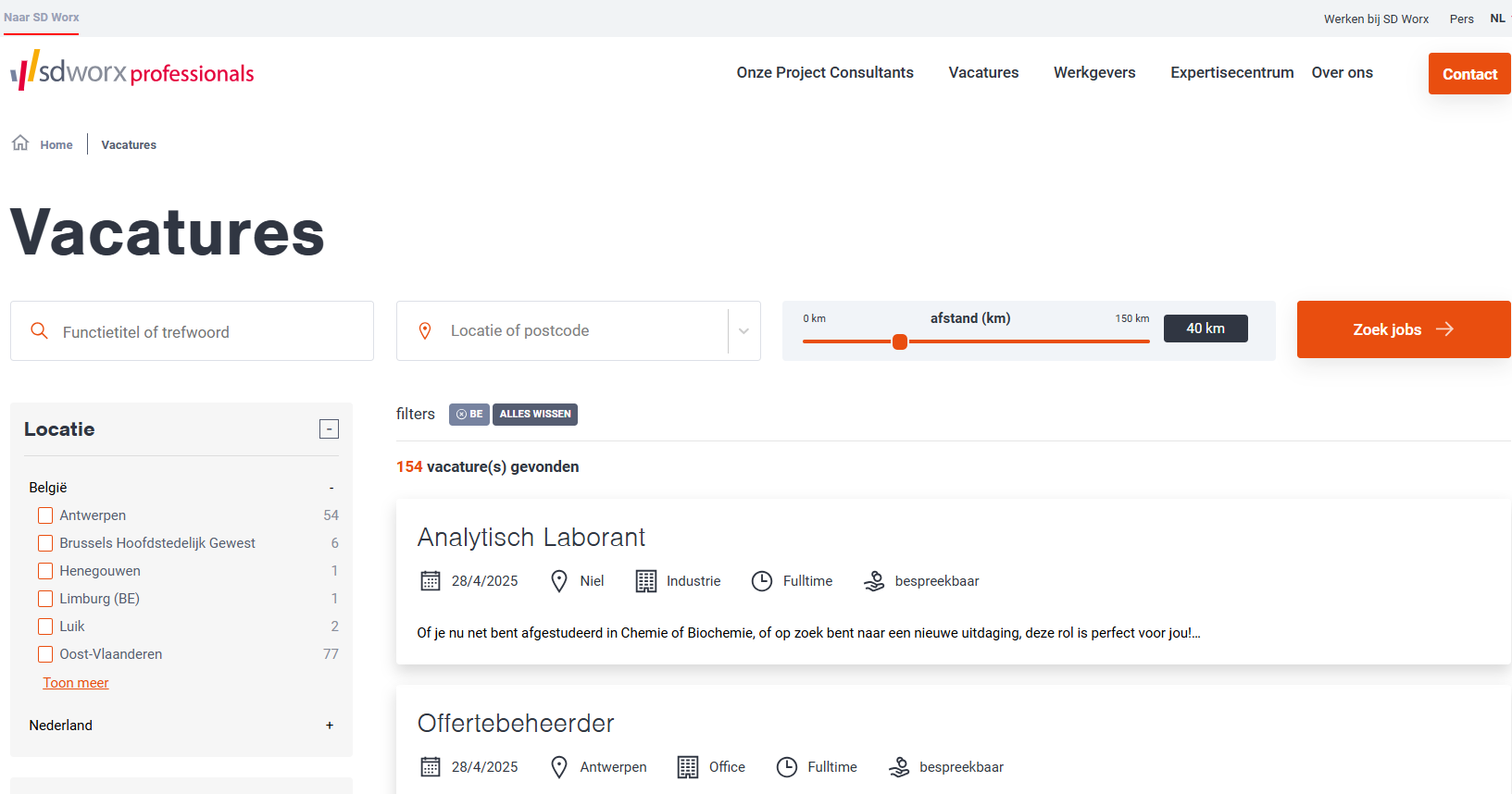1512x794 pixels.
Task: Click the Analytisch Laborant description text
Action: point(808,633)
